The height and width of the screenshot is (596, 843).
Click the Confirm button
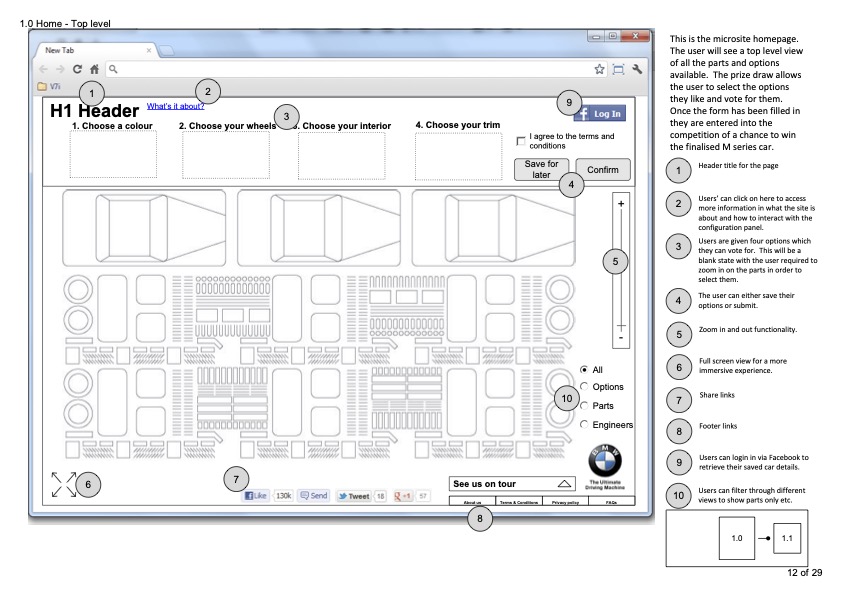tap(603, 169)
